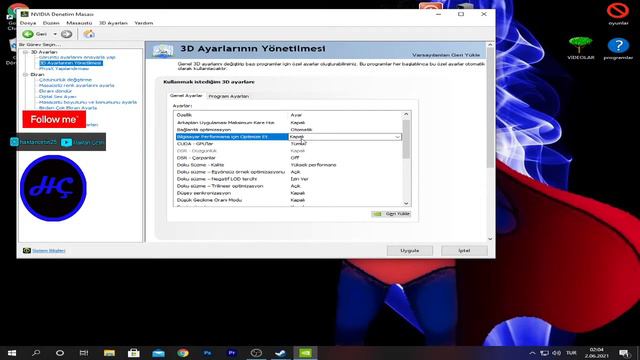
Task: Open Steam from the taskbar
Action: coord(281,353)
